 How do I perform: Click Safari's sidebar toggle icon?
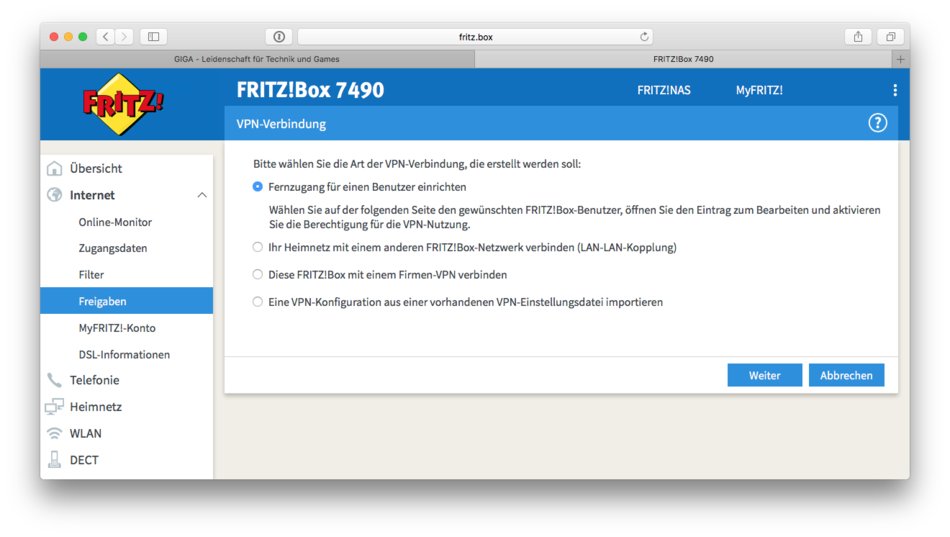(153, 37)
